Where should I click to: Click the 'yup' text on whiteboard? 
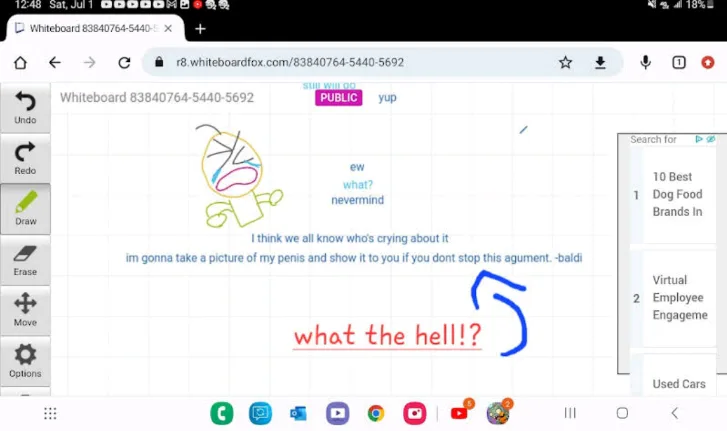click(x=387, y=98)
